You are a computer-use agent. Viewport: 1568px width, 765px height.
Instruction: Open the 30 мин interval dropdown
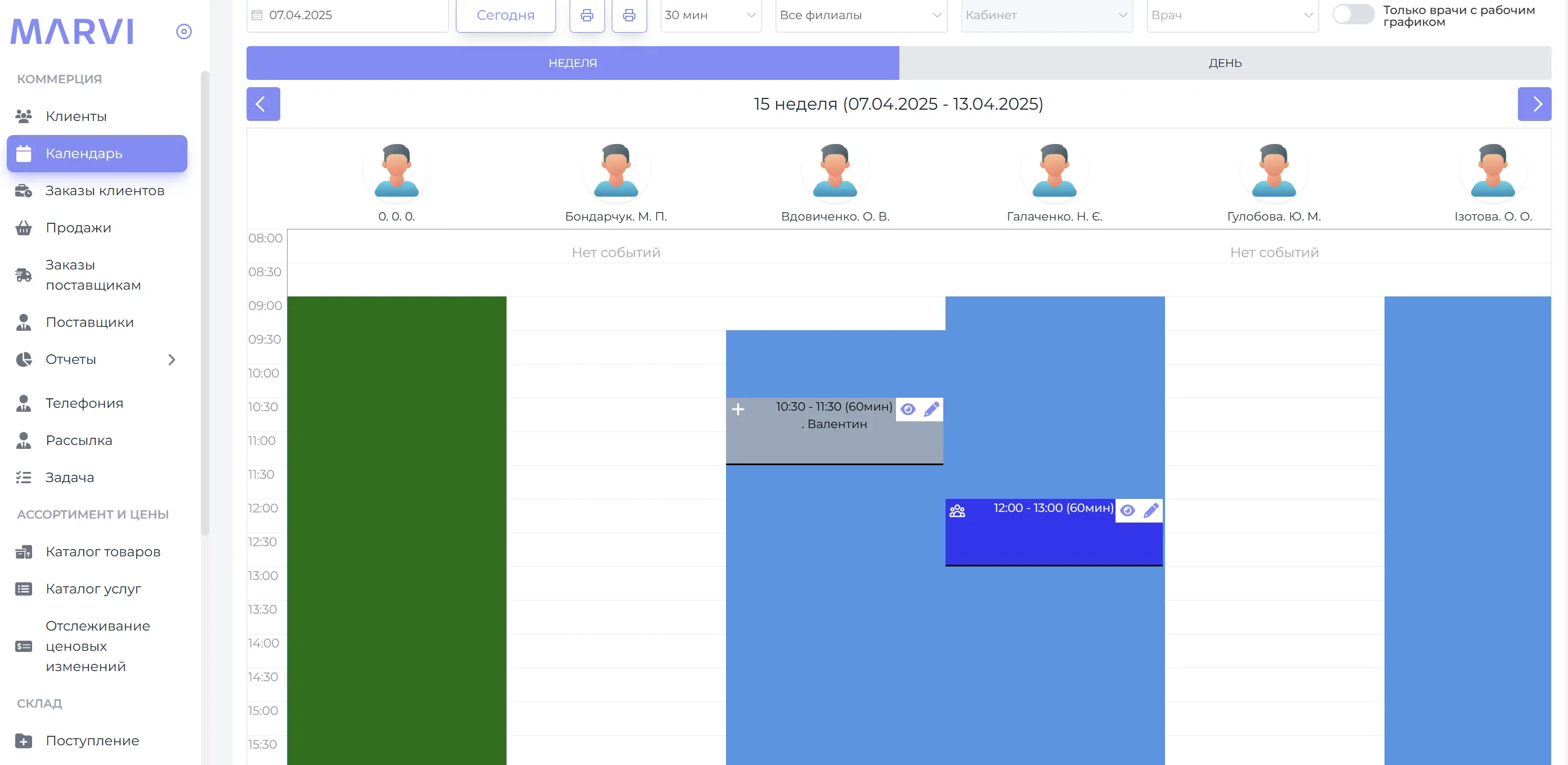(711, 15)
